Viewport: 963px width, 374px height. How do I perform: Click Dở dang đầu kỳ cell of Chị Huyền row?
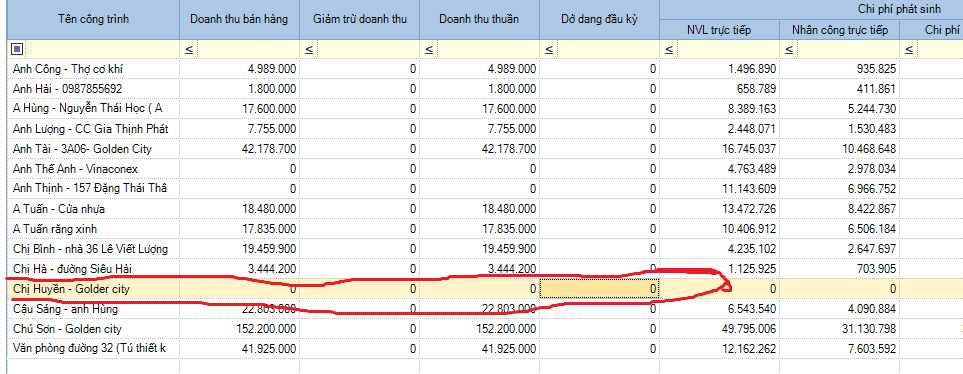(x=599, y=289)
